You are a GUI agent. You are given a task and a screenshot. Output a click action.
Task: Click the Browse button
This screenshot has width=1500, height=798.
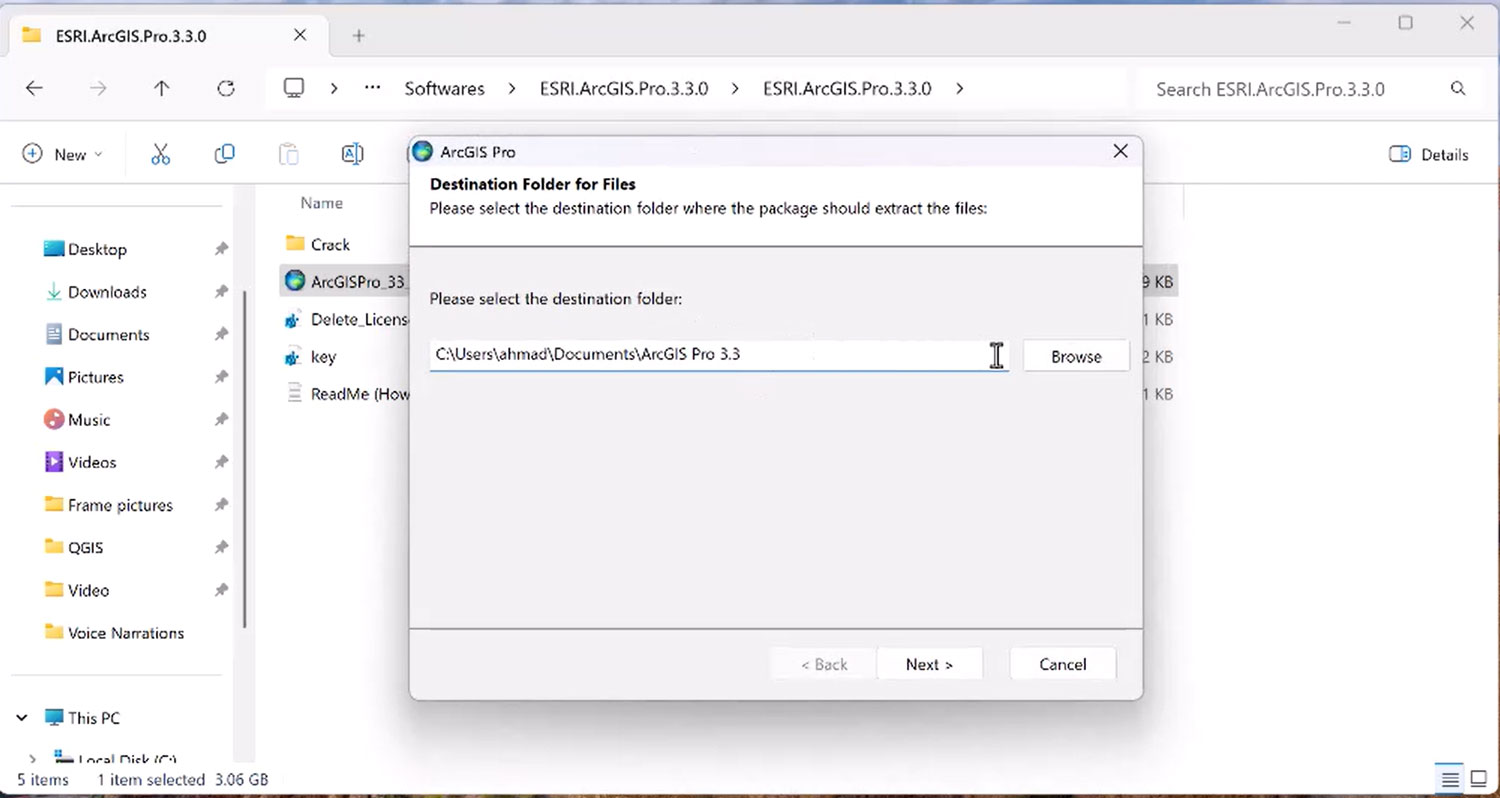pyautogui.click(x=1075, y=357)
